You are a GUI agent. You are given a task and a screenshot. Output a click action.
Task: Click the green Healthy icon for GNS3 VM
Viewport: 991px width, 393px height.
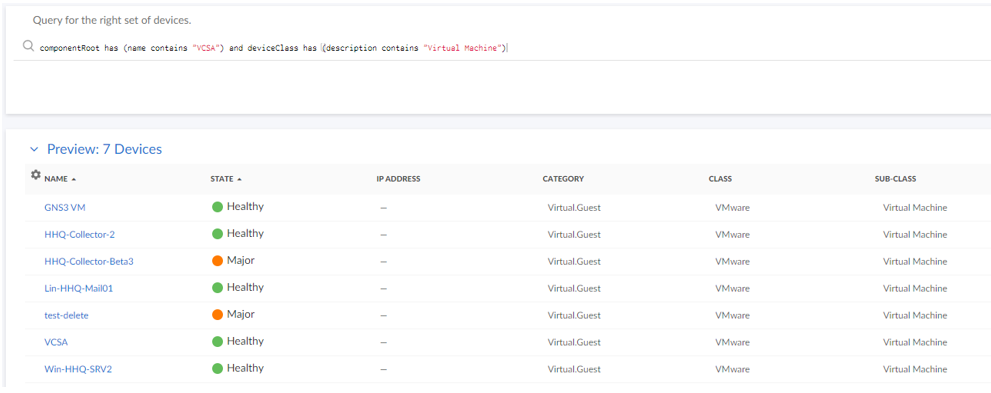(x=217, y=207)
